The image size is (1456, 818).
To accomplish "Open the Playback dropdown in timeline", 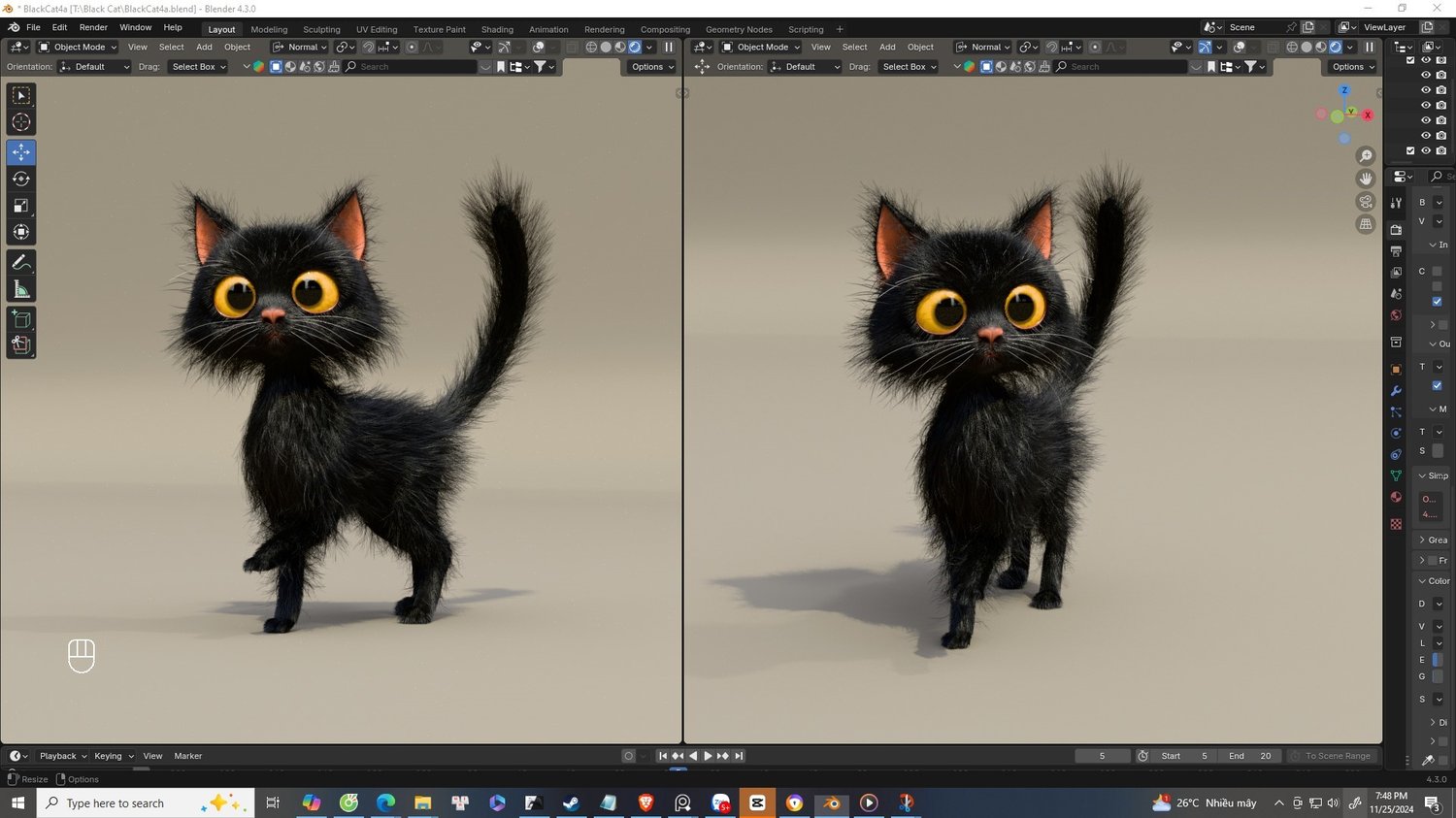I will tap(62, 756).
